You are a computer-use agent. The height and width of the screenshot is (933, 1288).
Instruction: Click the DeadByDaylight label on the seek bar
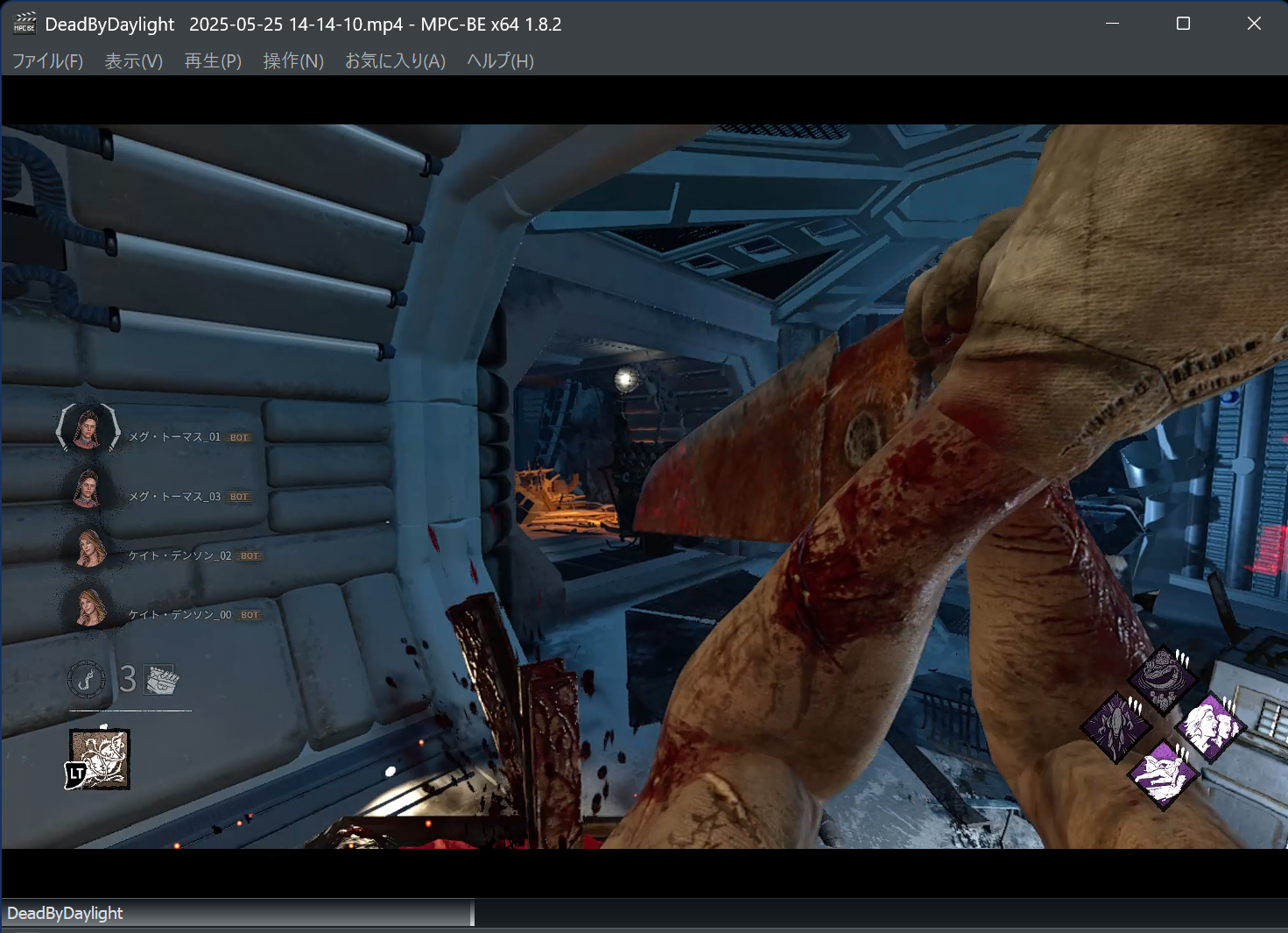(x=65, y=913)
